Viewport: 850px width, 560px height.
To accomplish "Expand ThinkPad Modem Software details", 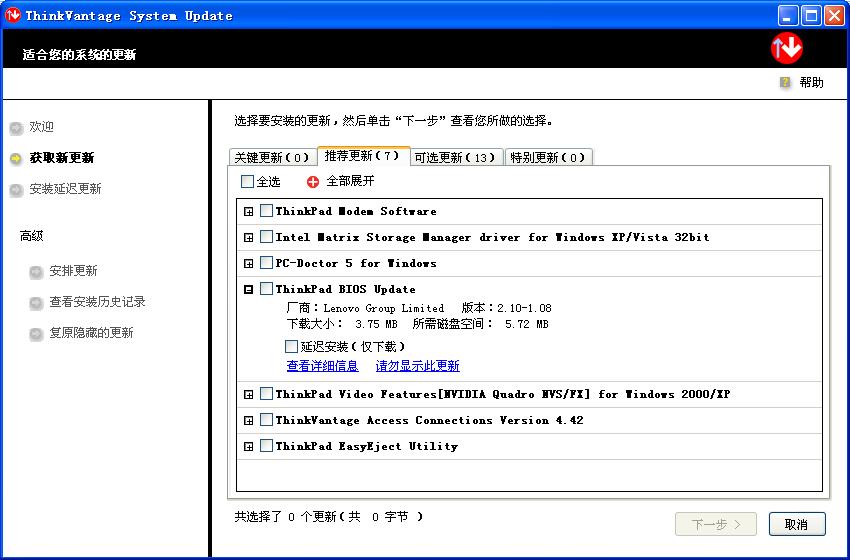I will [248, 211].
